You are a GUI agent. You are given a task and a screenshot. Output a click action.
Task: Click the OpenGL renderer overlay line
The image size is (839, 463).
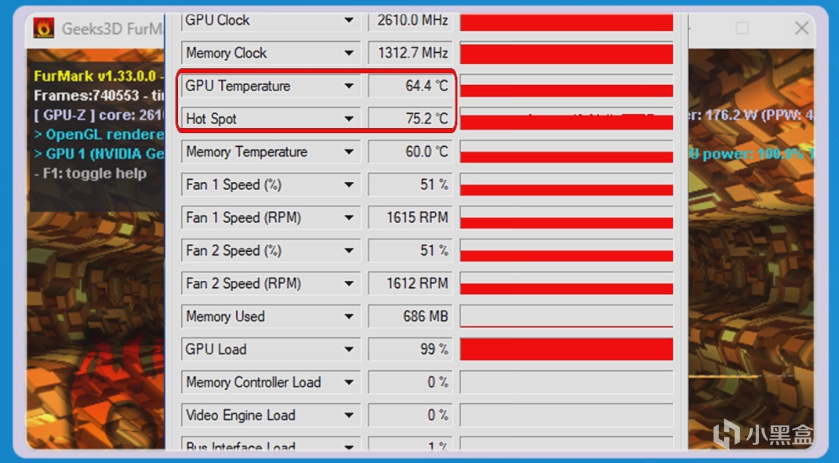[98, 134]
